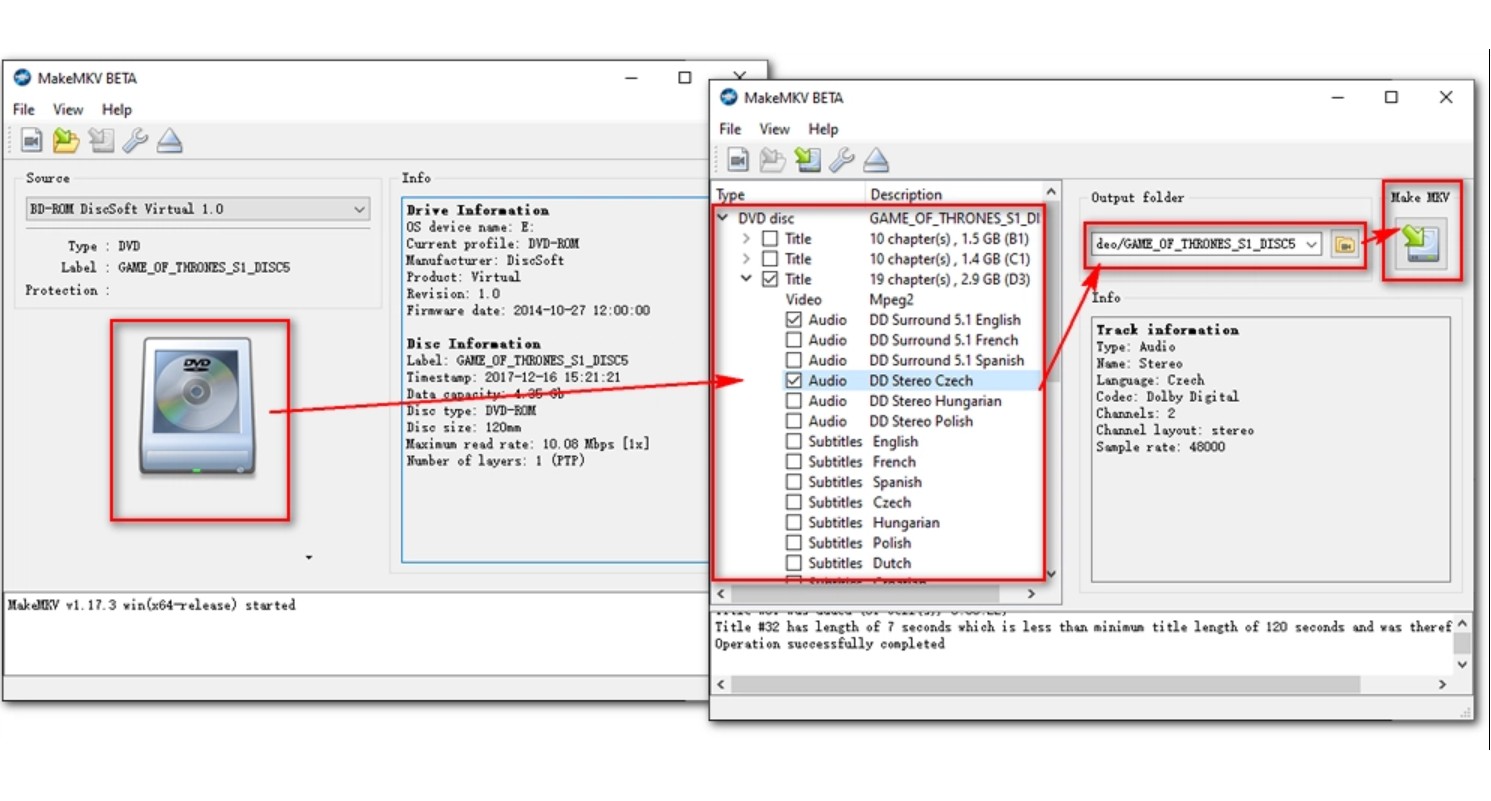Browse output folder via the folder icon
Viewport: 1491px width, 801px height.
pos(1345,243)
